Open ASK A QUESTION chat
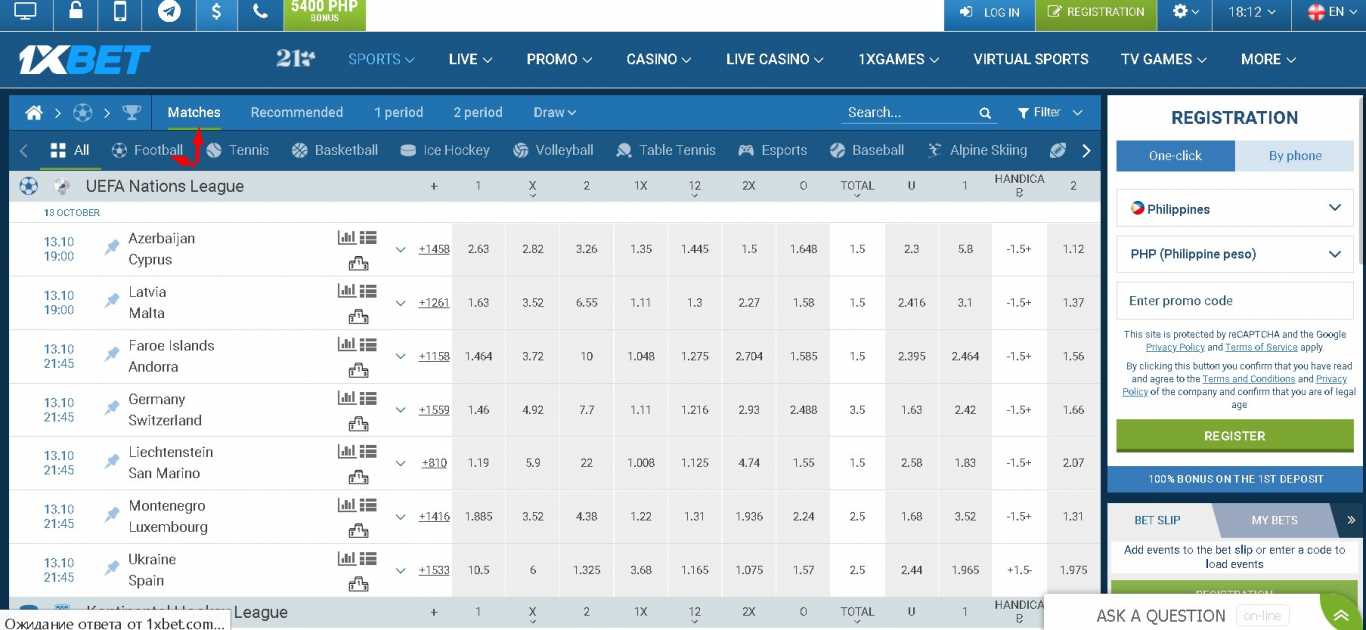The image size is (1366, 630). 1161,616
